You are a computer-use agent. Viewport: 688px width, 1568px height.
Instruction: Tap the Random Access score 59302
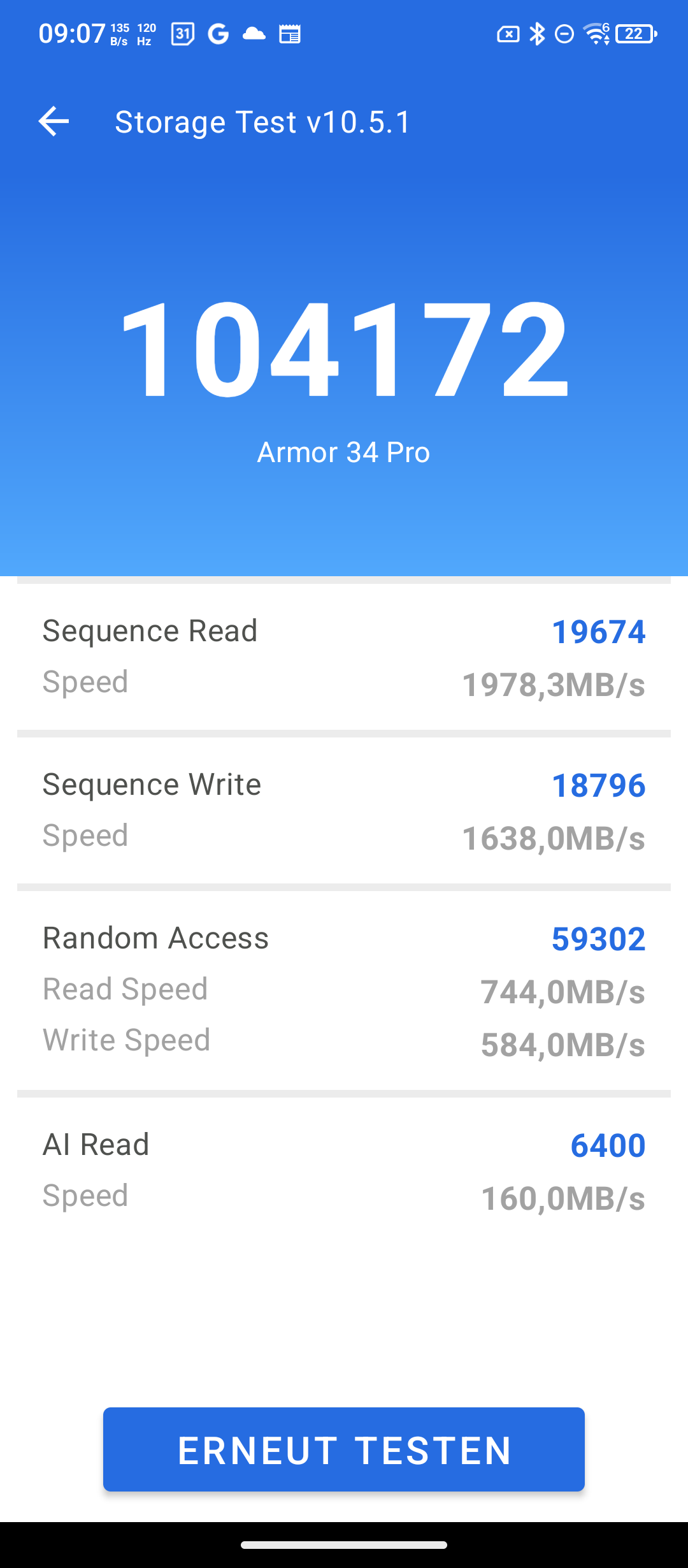tap(598, 939)
